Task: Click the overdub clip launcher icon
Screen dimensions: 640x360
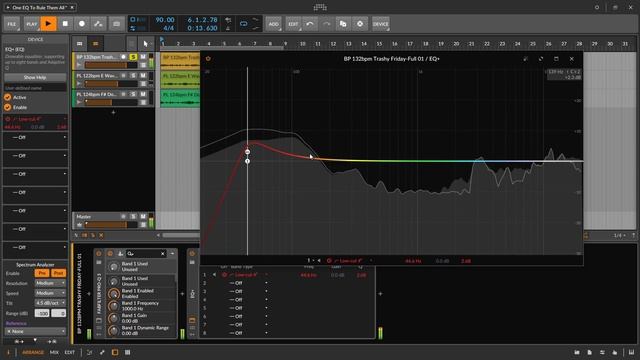Action: pos(116,24)
